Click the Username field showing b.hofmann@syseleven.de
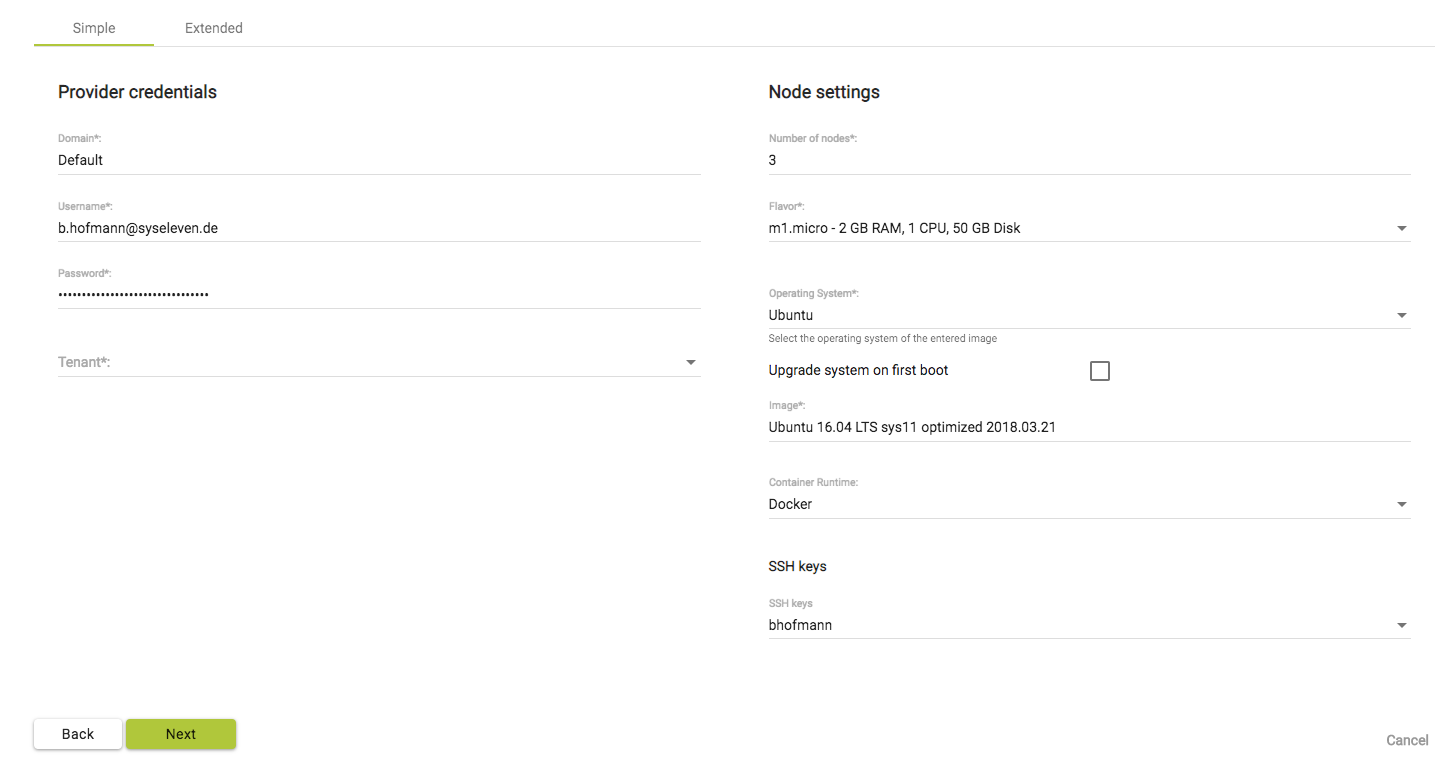 (x=300, y=227)
